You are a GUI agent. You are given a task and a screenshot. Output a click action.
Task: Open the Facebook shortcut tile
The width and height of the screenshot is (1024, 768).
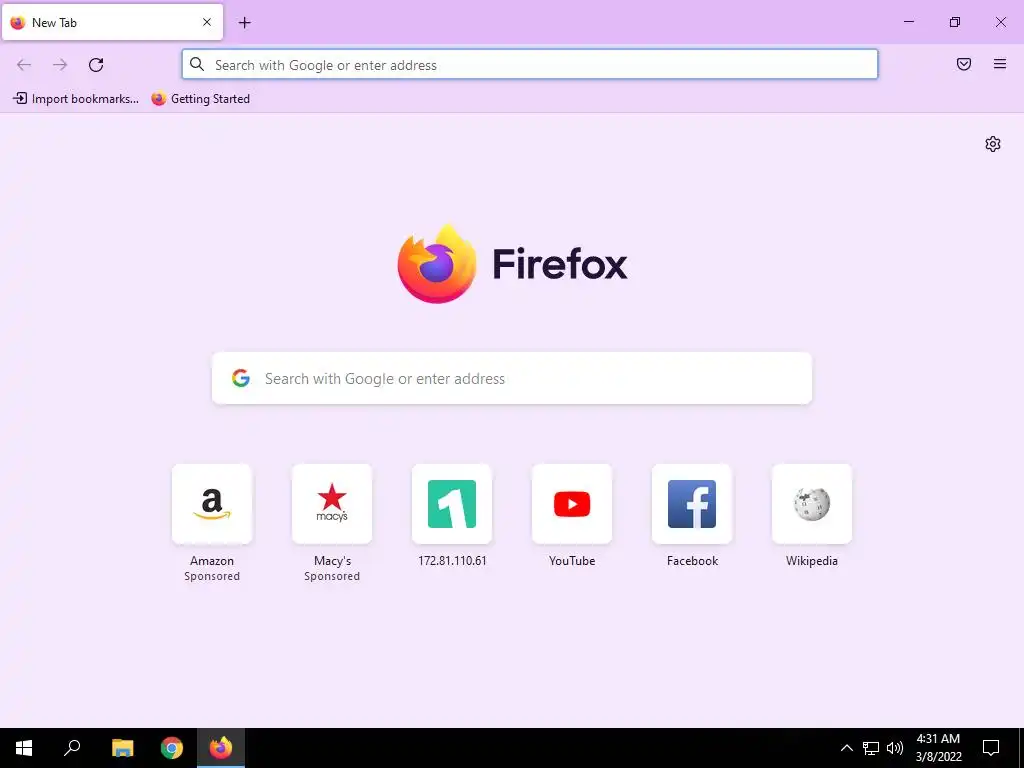(x=692, y=504)
